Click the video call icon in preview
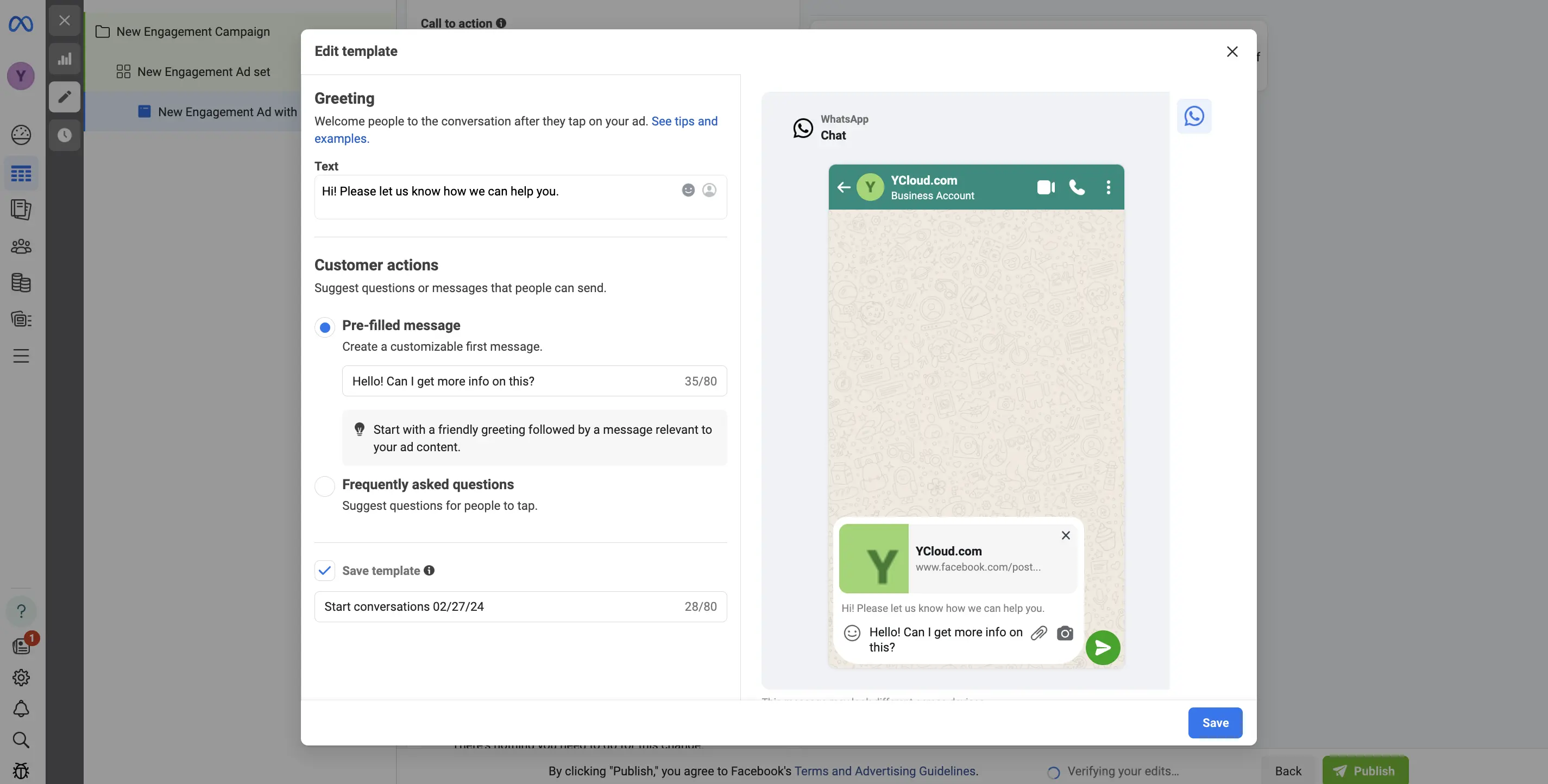Viewport: 1548px width, 784px height. [1046, 187]
